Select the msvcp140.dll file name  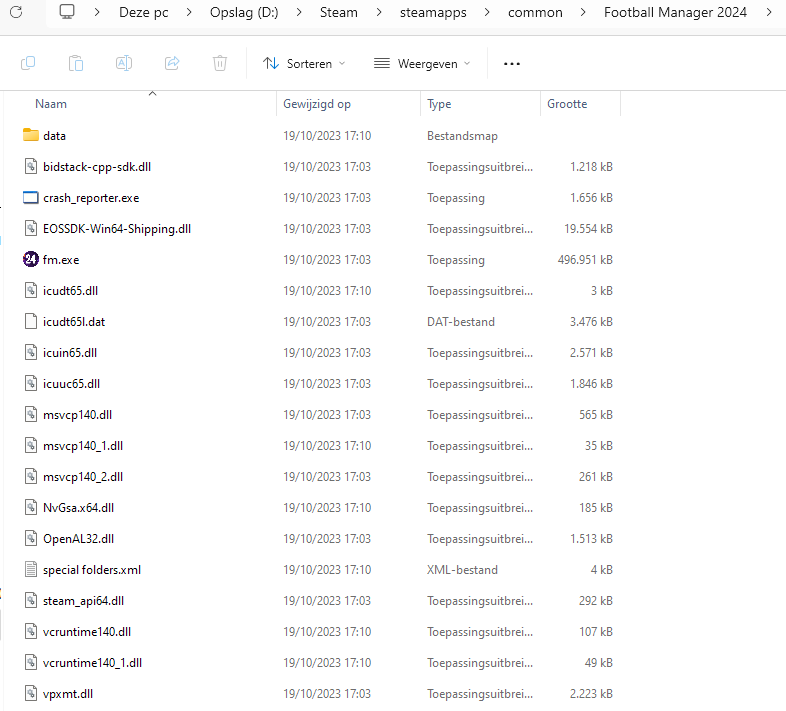click(77, 415)
